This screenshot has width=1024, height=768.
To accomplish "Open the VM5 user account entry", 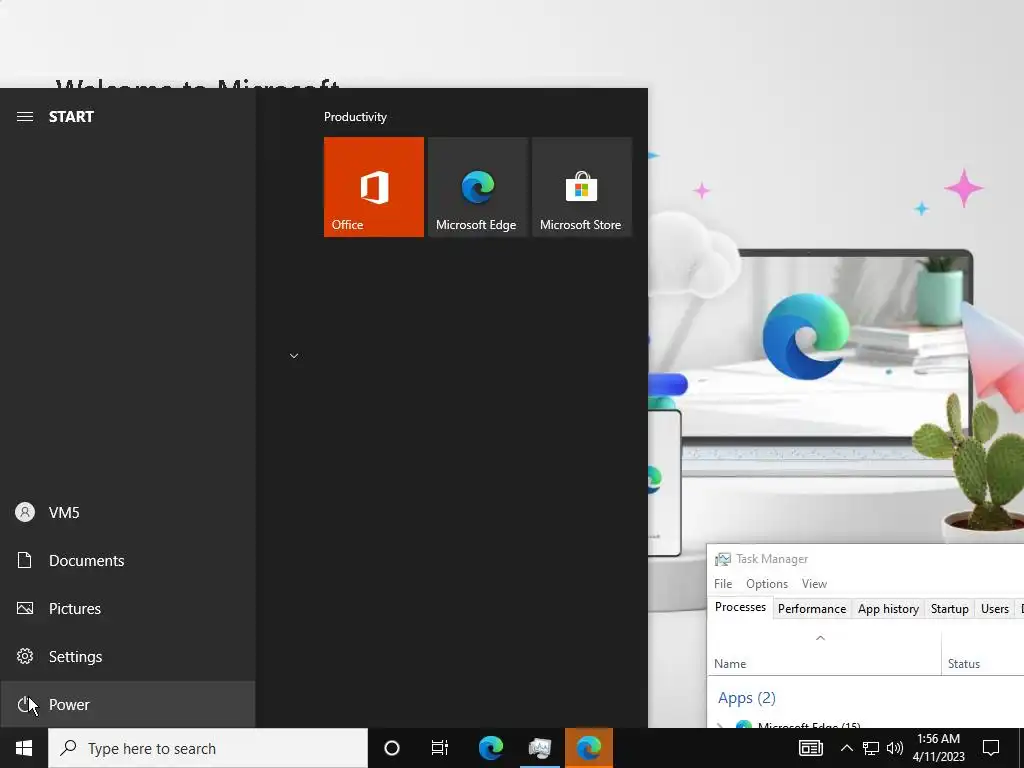I will pos(127,513).
